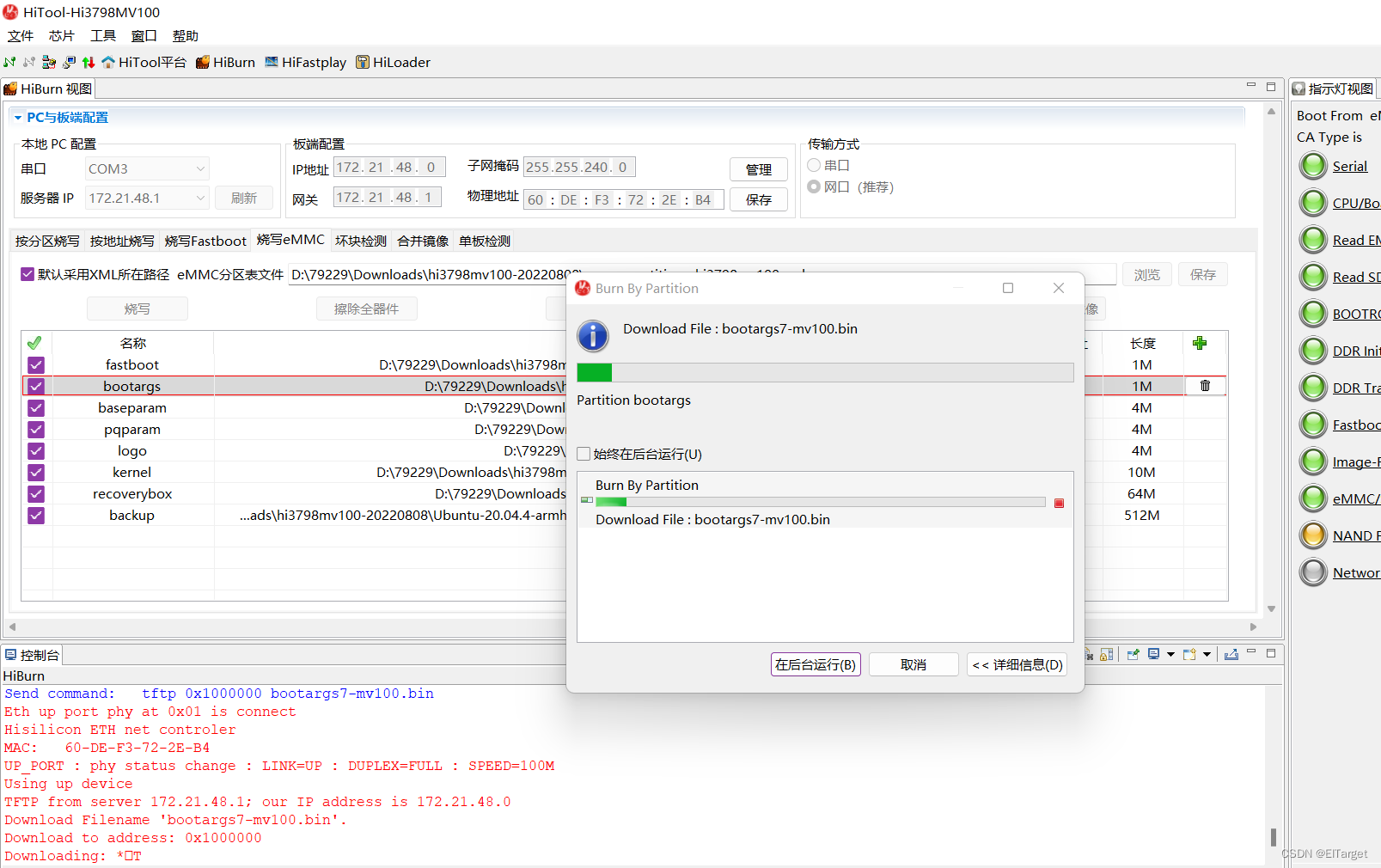This screenshot has width=1381, height=868.
Task: Select 网口 (推荐) radio button
Action: click(814, 186)
